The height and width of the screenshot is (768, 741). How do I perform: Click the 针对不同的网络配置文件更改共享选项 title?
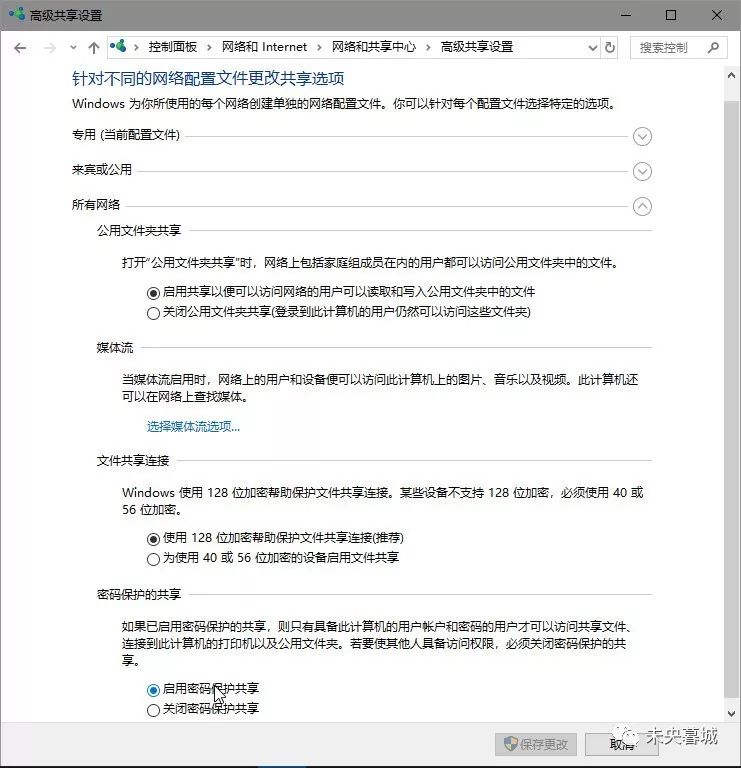click(208, 78)
